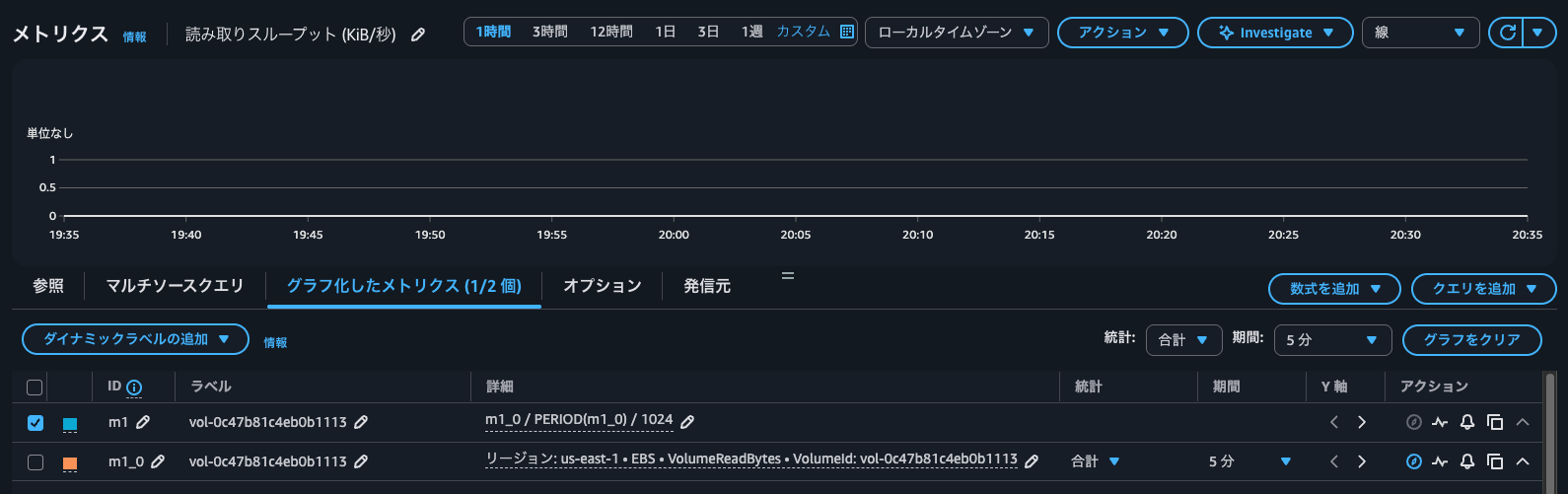Switch to the グラフ化したメトリクス tab

point(404,286)
